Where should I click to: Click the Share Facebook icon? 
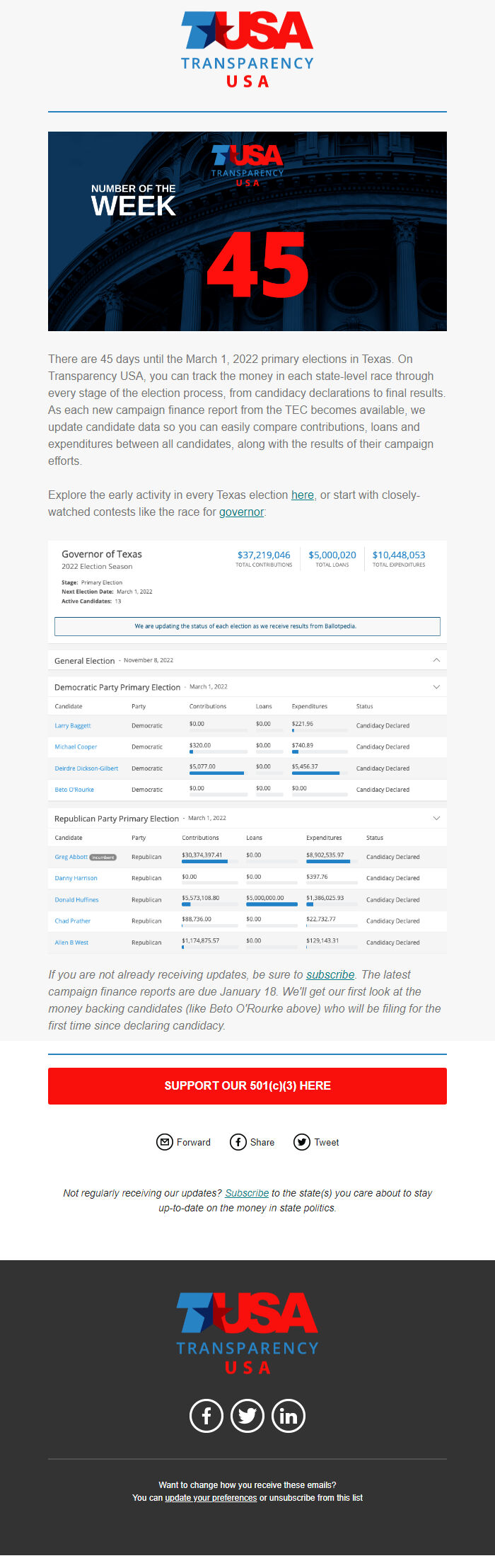pyautogui.click(x=238, y=1142)
